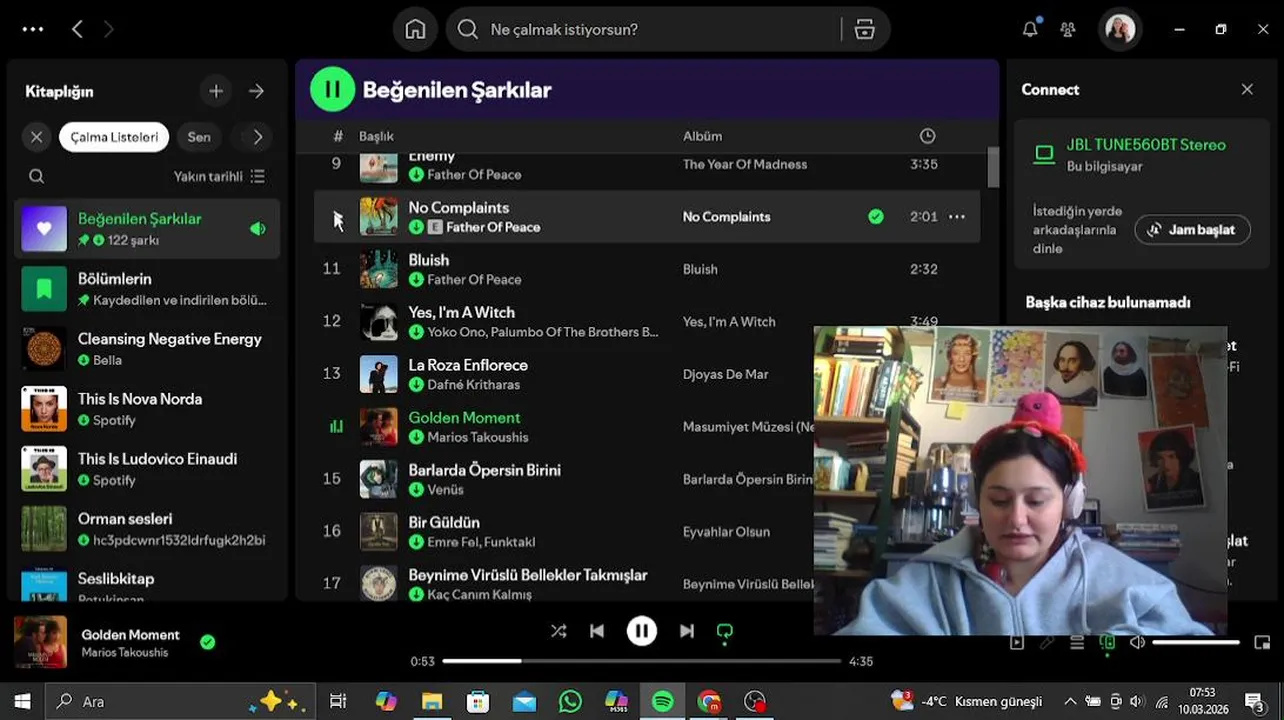Play 'No Complaints' with row play icon

pyautogui.click(x=337, y=217)
